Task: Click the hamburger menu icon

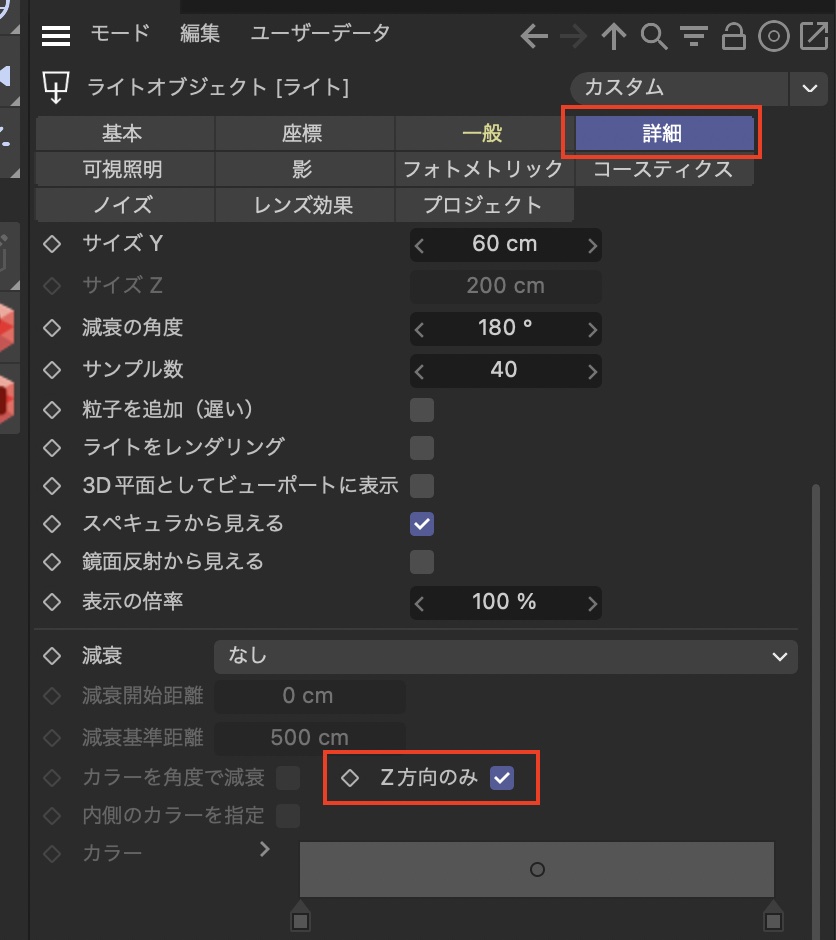Action: 56,35
